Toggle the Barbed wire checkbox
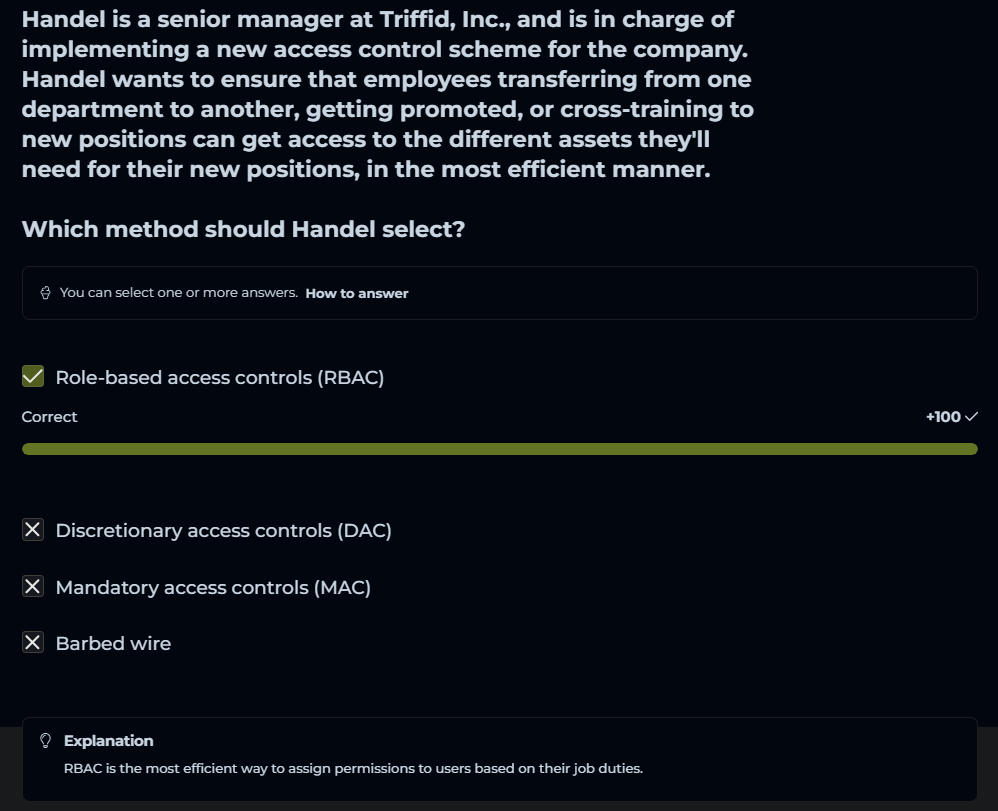The image size is (998, 811). click(x=33, y=643)
